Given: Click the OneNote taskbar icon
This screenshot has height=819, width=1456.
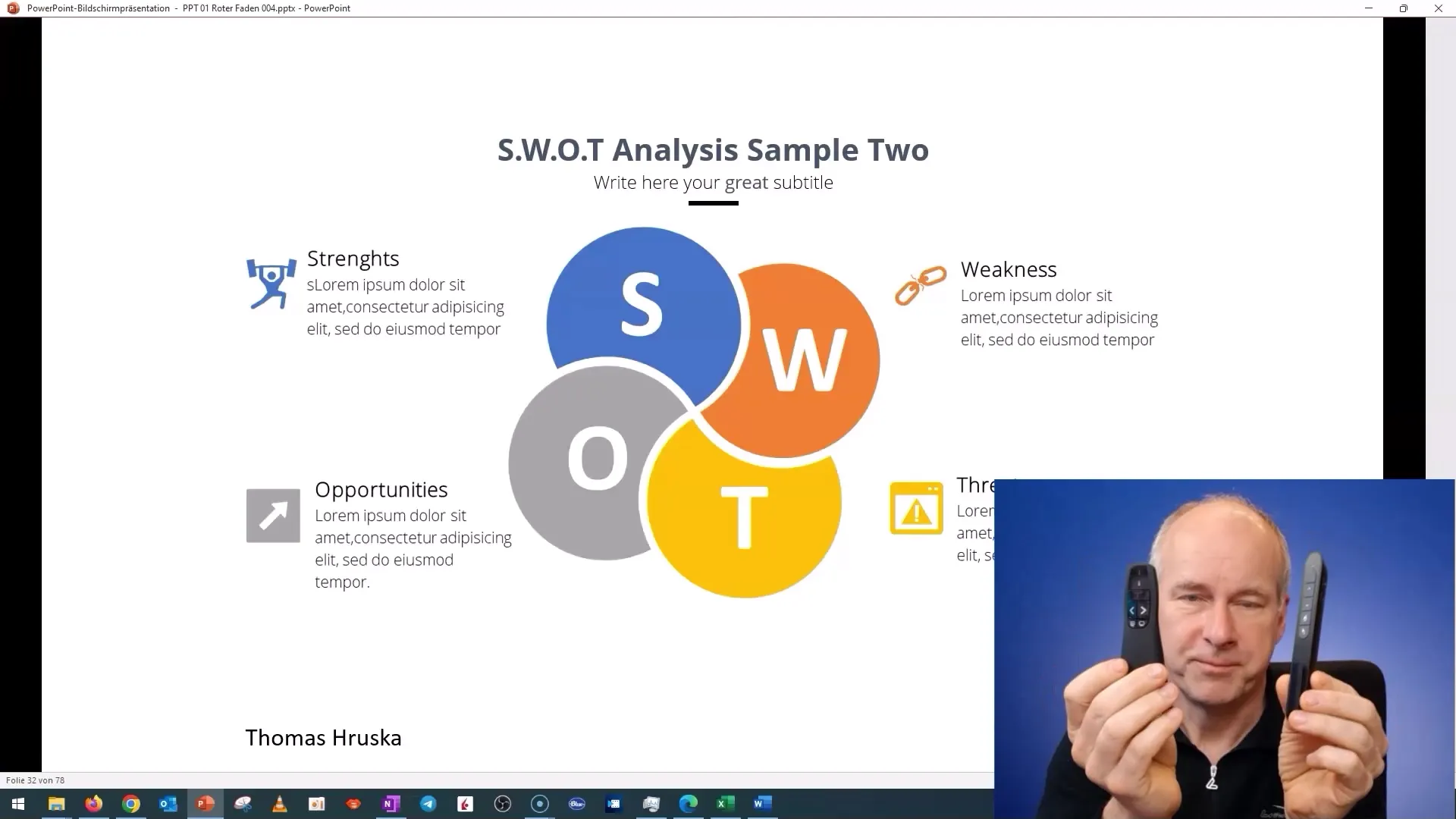Looking at the screenshot, I should point(391,803).
